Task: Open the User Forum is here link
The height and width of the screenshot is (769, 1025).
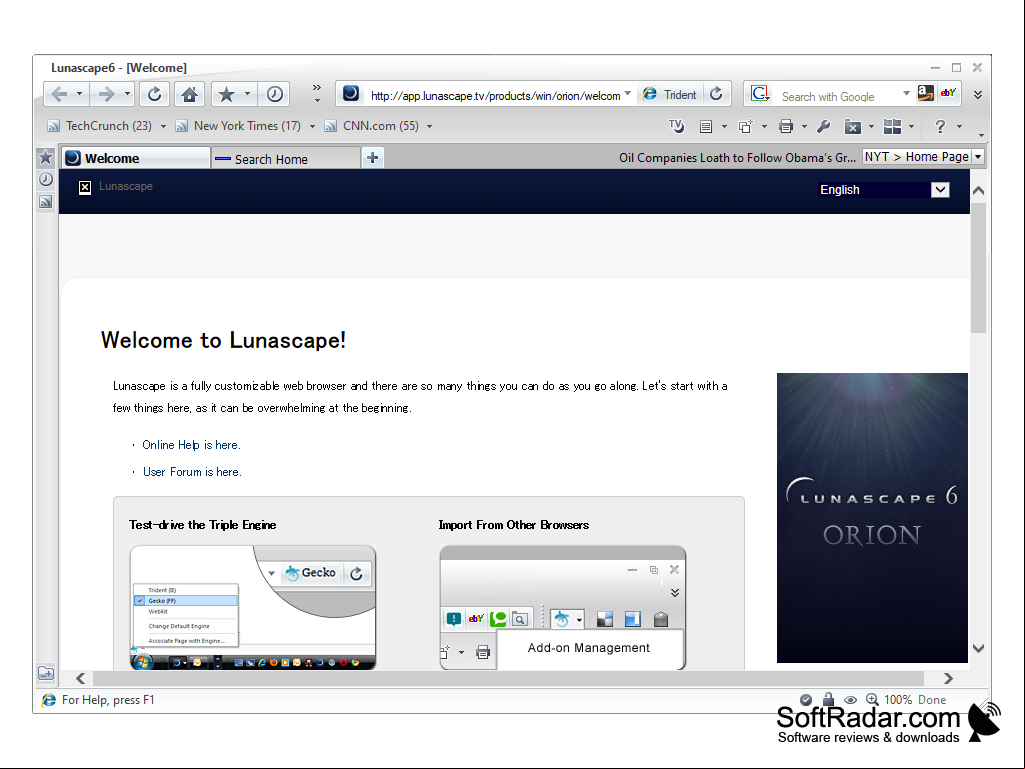Action: pyautogui.click(x=192, y=471)
